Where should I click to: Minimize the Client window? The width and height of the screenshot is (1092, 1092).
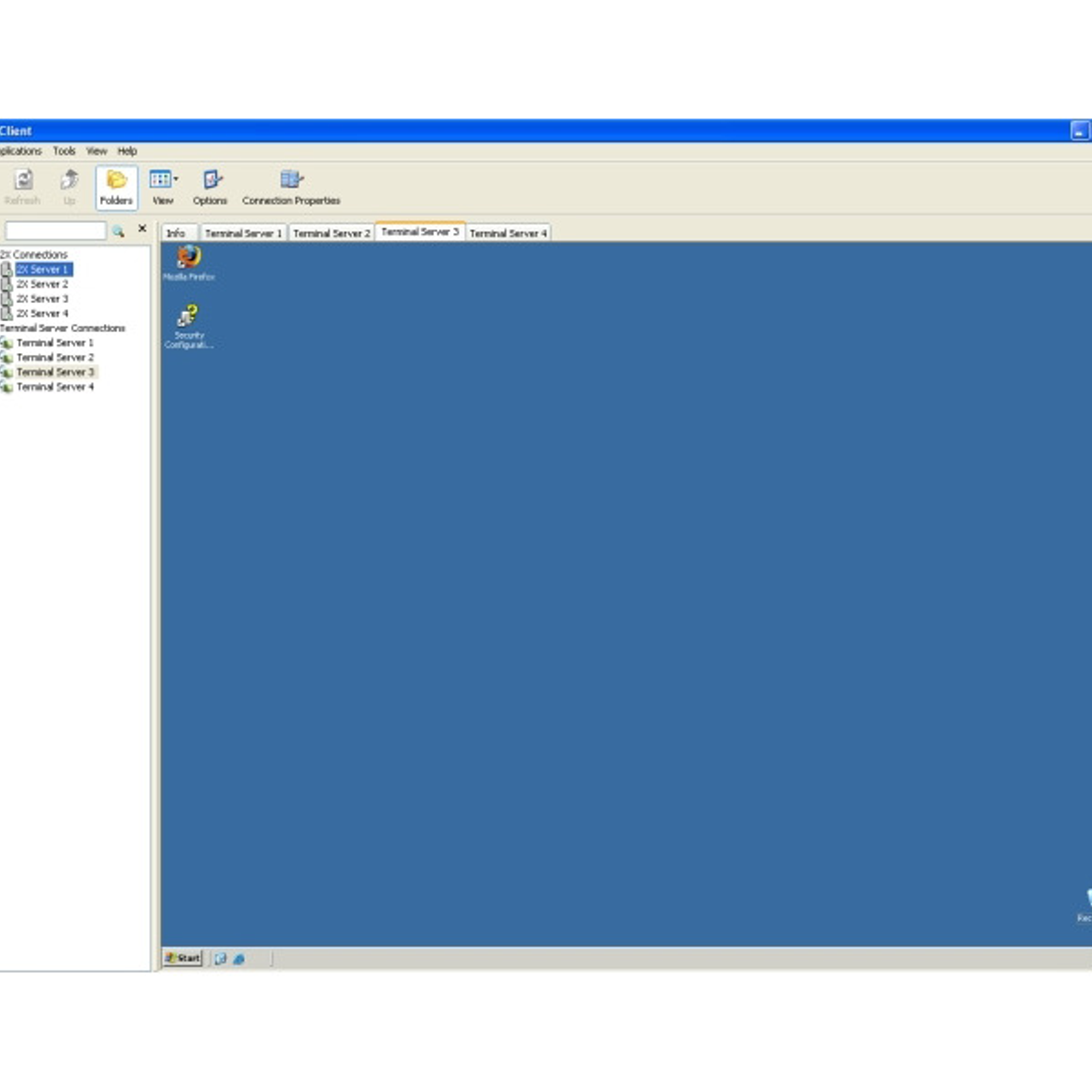pos(1079,131)
